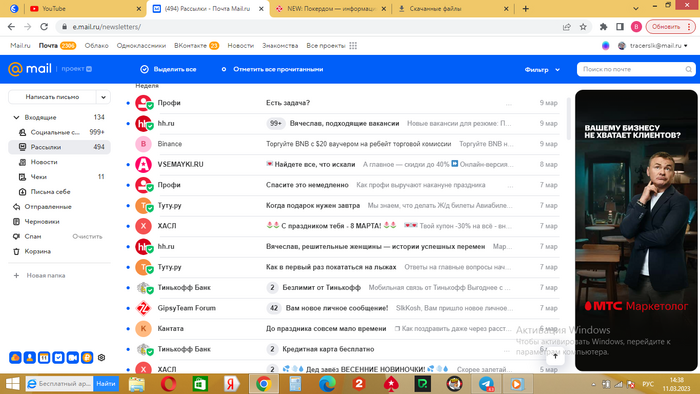This screenshot has width=700, height=394.
Task: Collapse the Входящие folder tree
Action: click(x=17, y=117)
